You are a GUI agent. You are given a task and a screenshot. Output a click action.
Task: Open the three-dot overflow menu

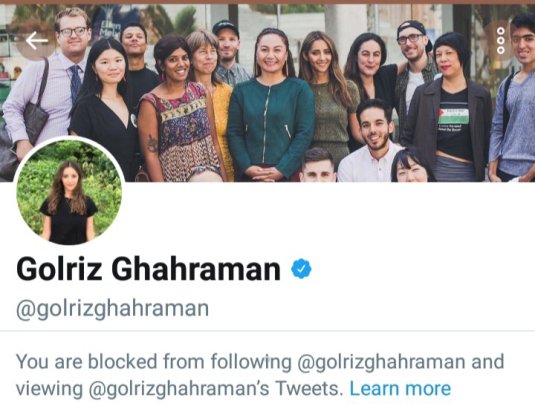(x=501, y=41)
